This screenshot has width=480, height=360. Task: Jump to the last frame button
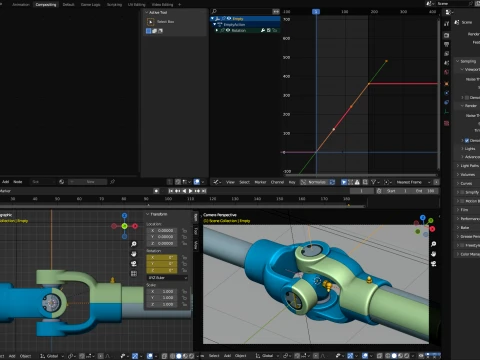coord(204,191)
